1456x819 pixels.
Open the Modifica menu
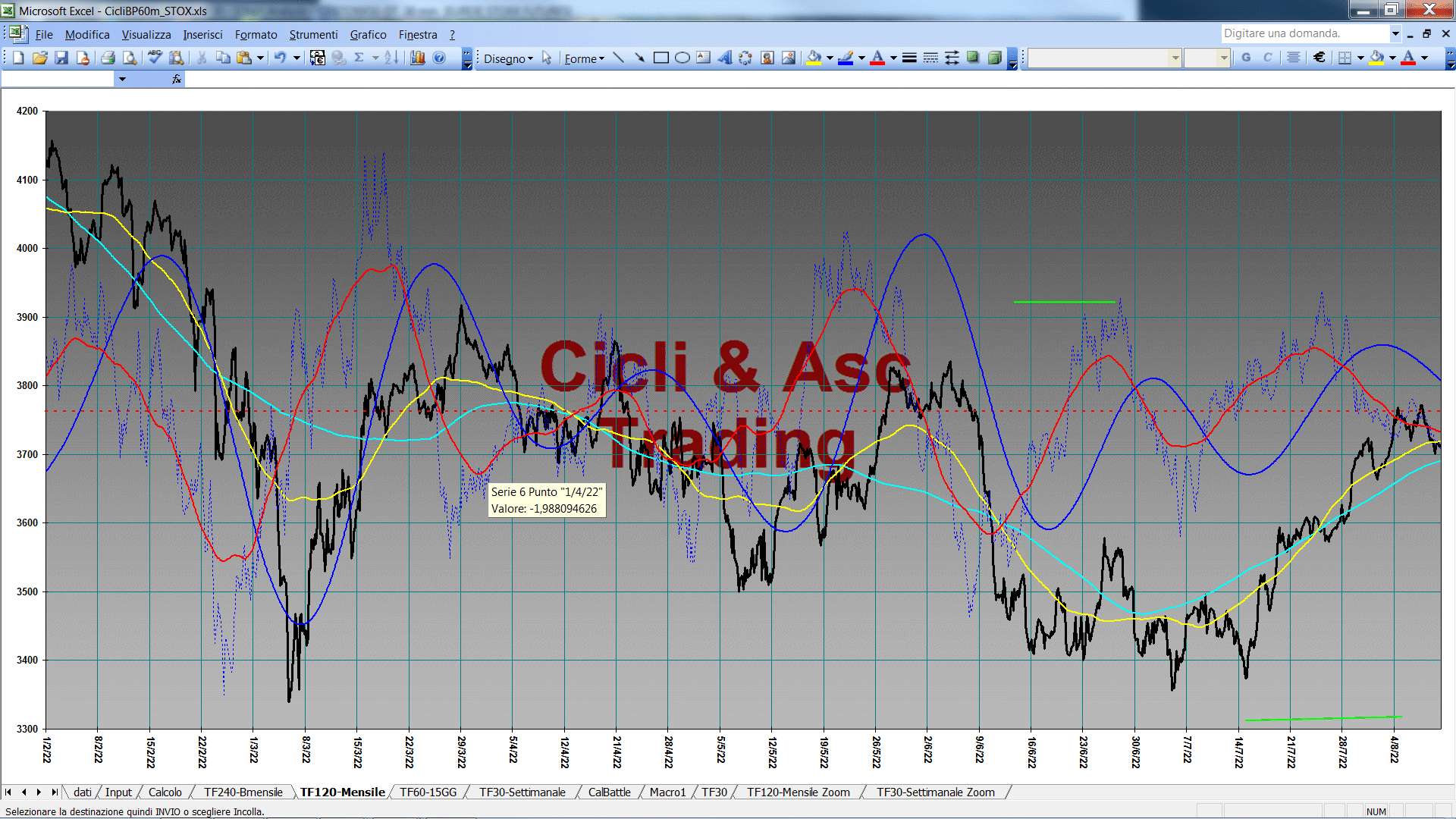point(87,34)
